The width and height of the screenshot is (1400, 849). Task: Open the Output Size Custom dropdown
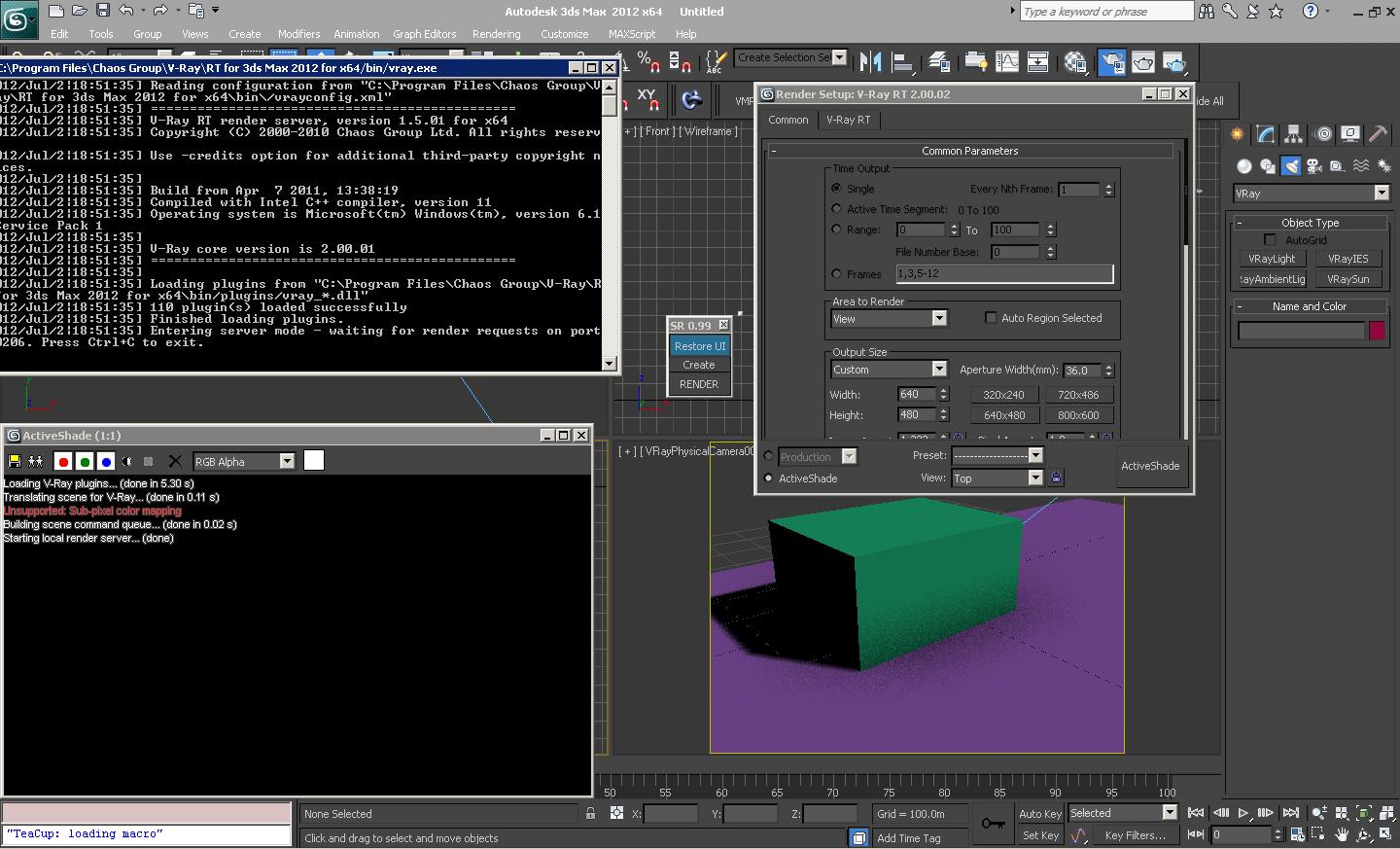(x=889, y=370)
